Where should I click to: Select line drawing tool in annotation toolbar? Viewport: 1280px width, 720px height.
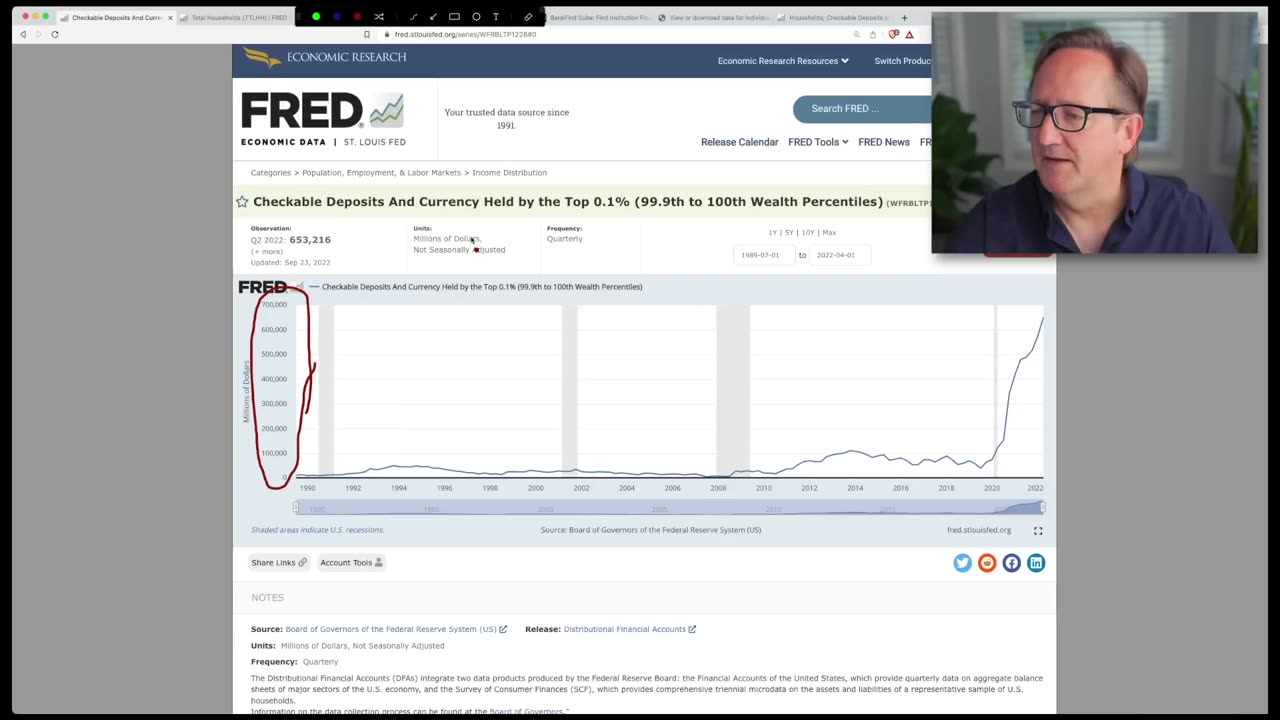pos(413,17)
